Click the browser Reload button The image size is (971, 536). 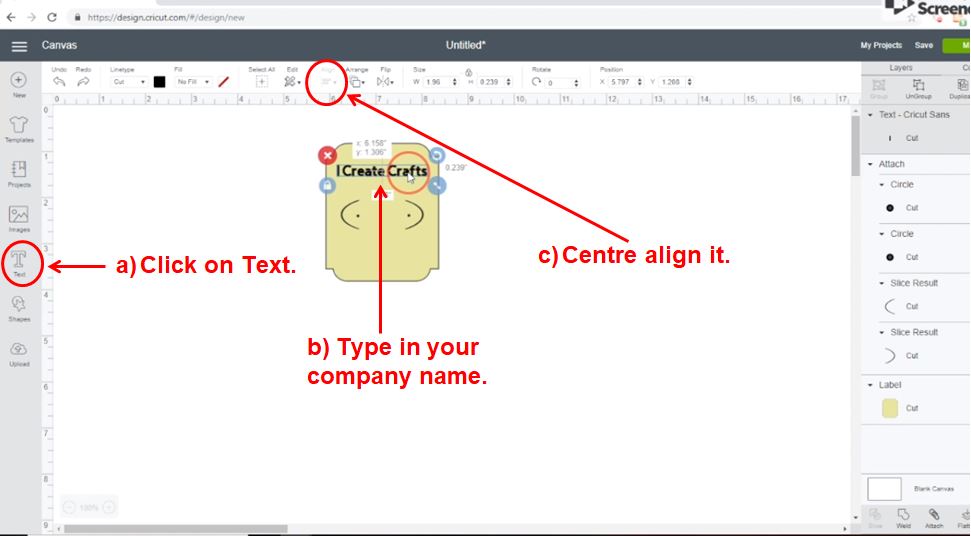[x=52, y=17]
